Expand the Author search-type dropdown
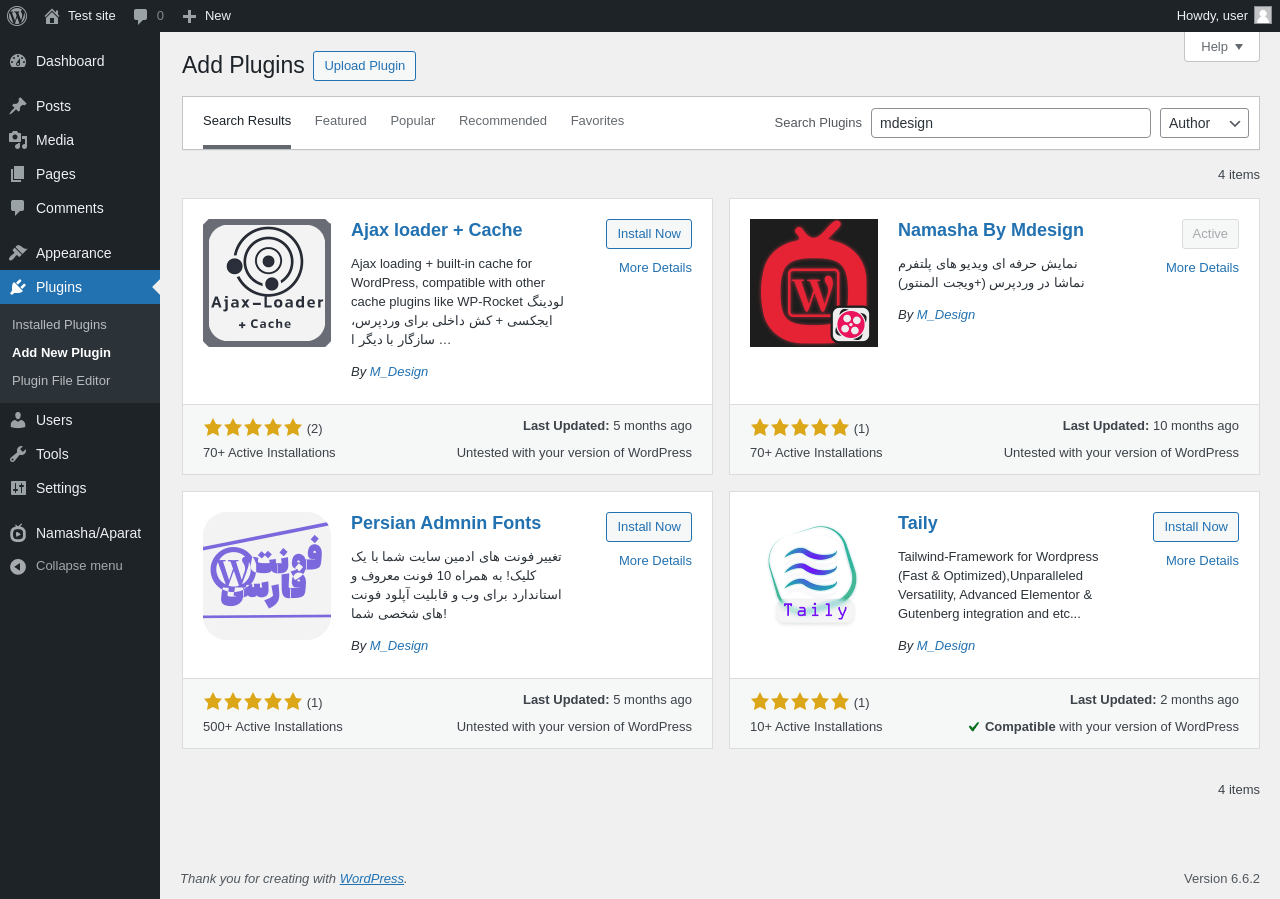1280x899 pixels. click(1204, 123)
